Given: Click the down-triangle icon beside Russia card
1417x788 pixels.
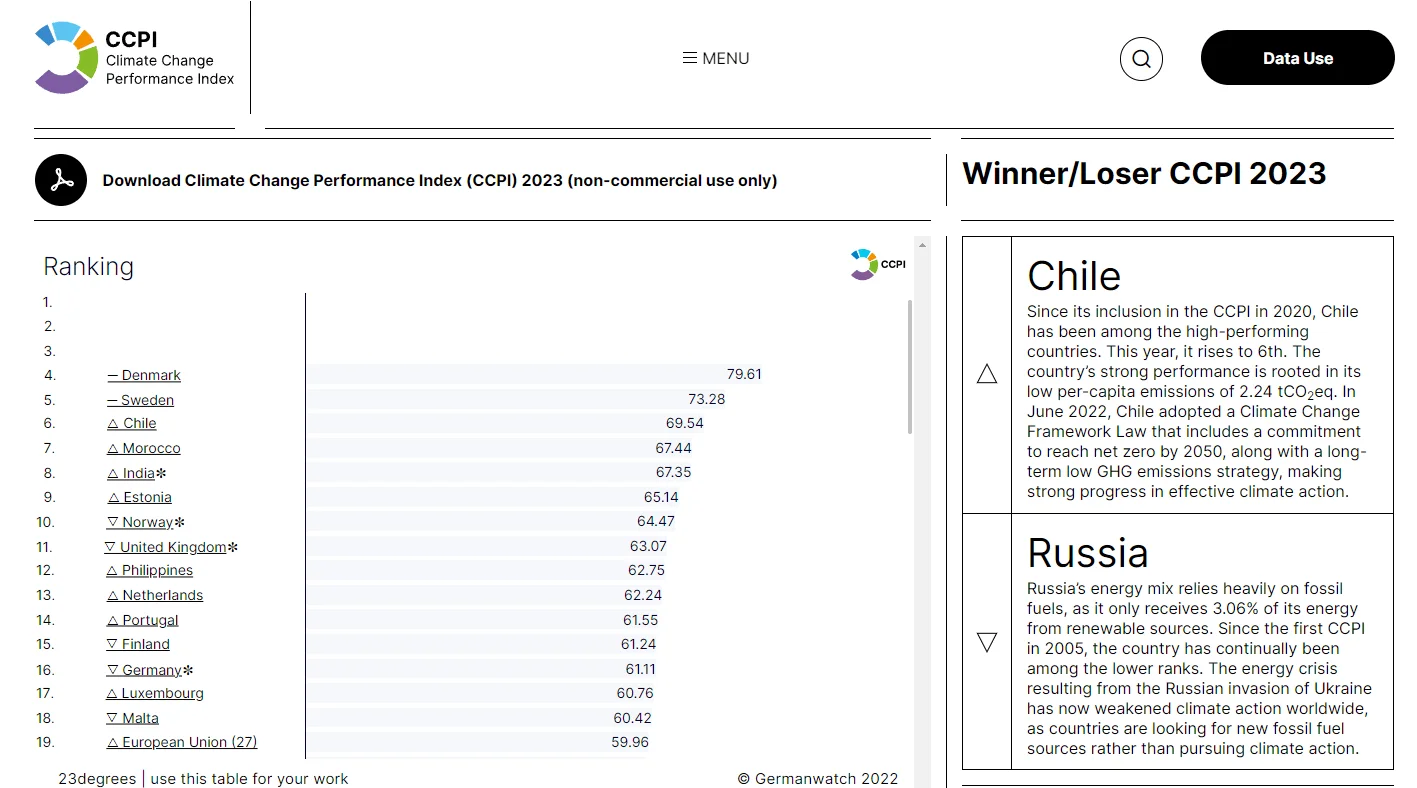Looking at the screenshot, I should click(987, 642).
